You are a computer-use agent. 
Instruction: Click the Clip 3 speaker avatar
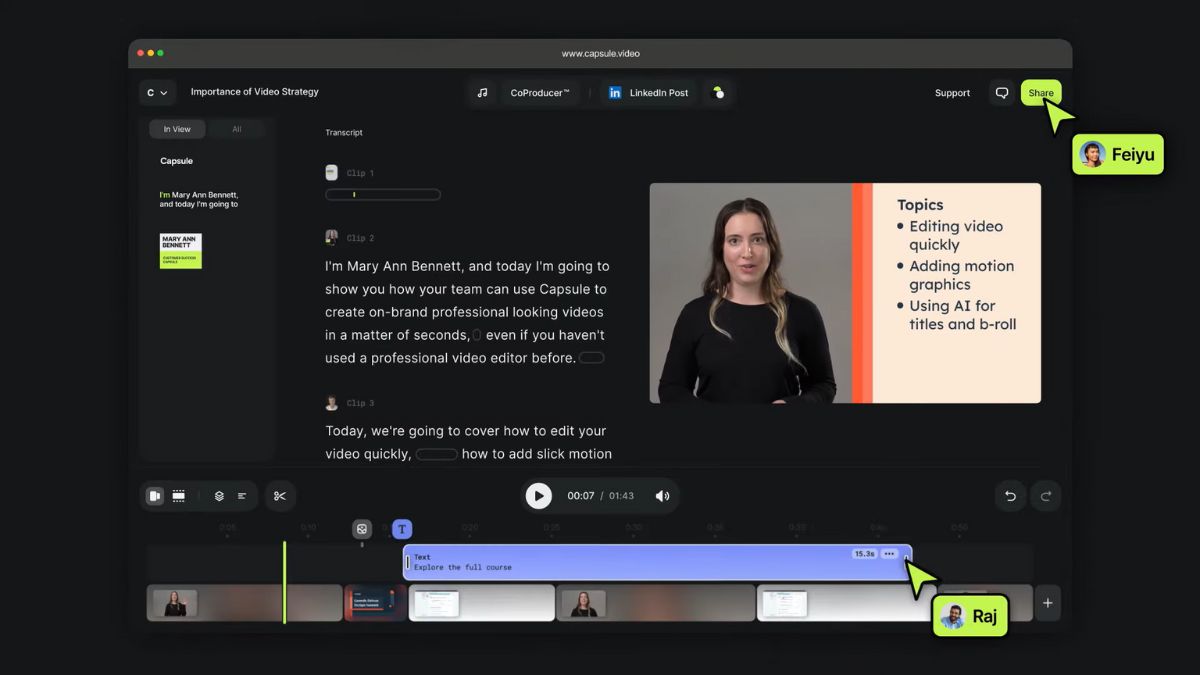(331, 403)
